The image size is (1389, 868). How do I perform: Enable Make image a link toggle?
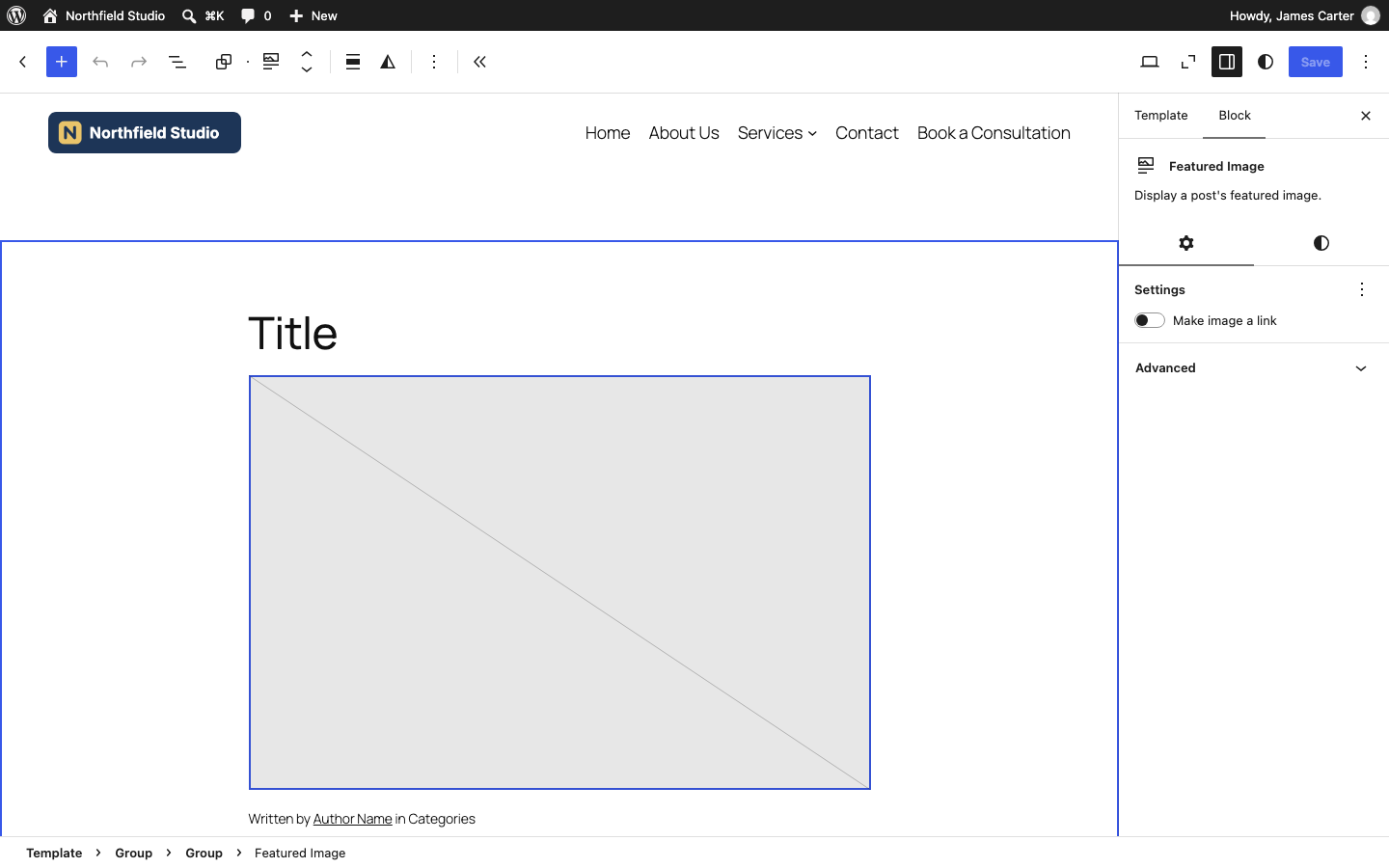pos(1150,320)
